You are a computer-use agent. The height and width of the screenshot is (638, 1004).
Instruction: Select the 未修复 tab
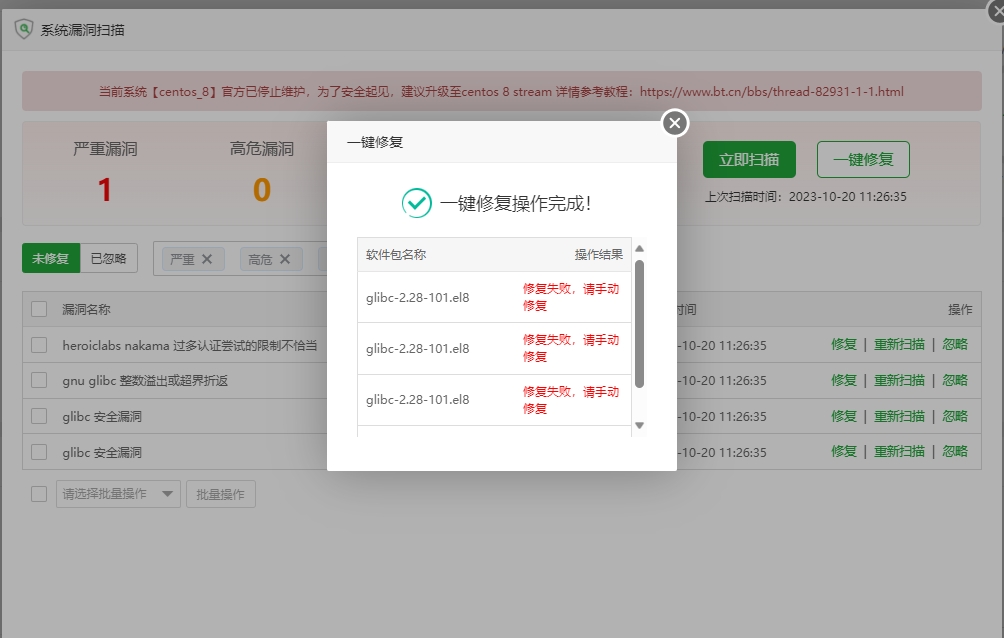50,258
